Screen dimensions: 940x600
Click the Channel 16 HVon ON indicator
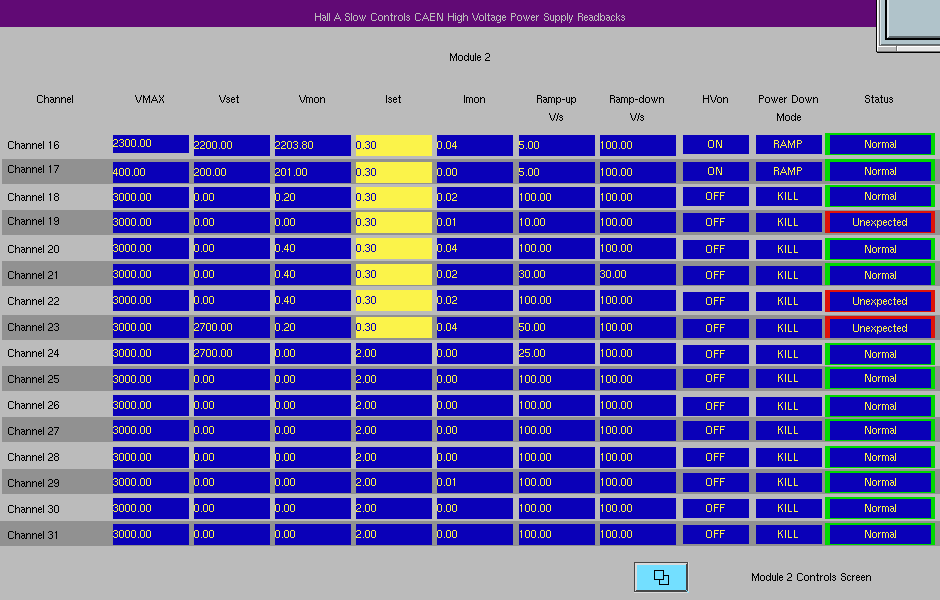tap(715, 144)
